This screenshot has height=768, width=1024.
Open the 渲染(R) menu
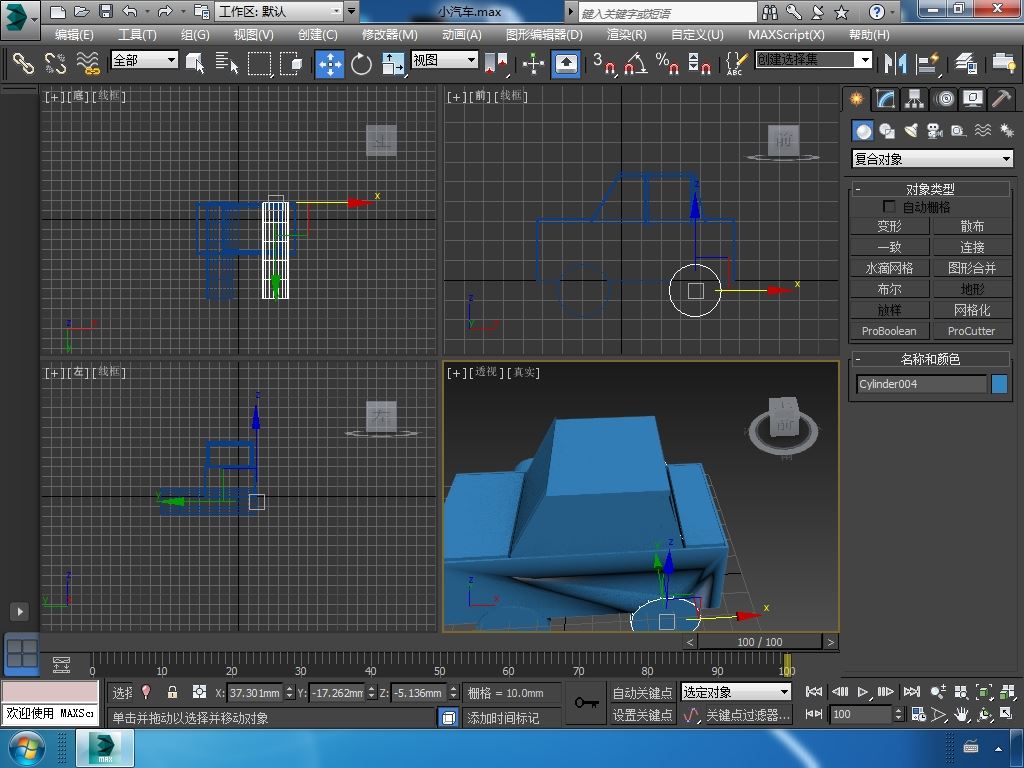pyautogui.click(x=626, y=34)
